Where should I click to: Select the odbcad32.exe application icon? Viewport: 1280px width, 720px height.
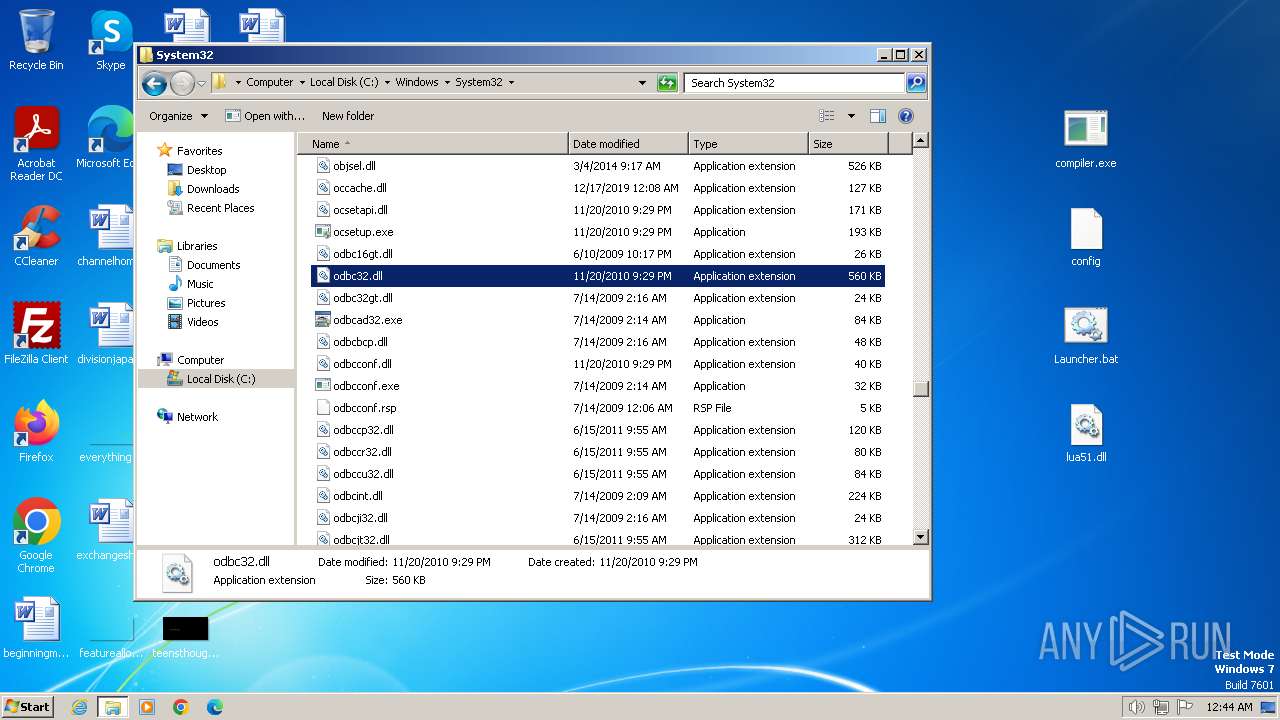click(323, 320)
